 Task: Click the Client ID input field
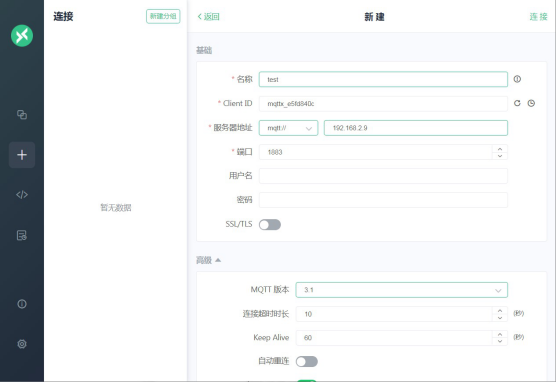click(x=383, y=104)
